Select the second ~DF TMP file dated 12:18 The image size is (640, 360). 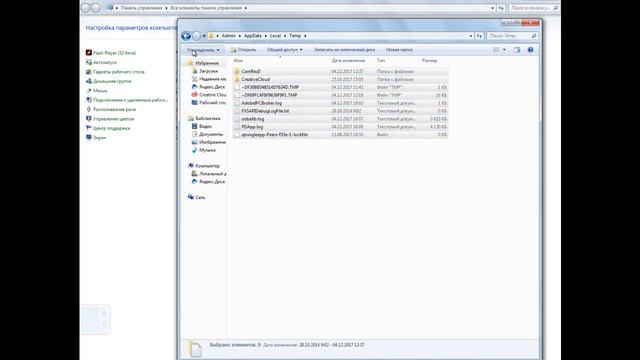[341, 95]
